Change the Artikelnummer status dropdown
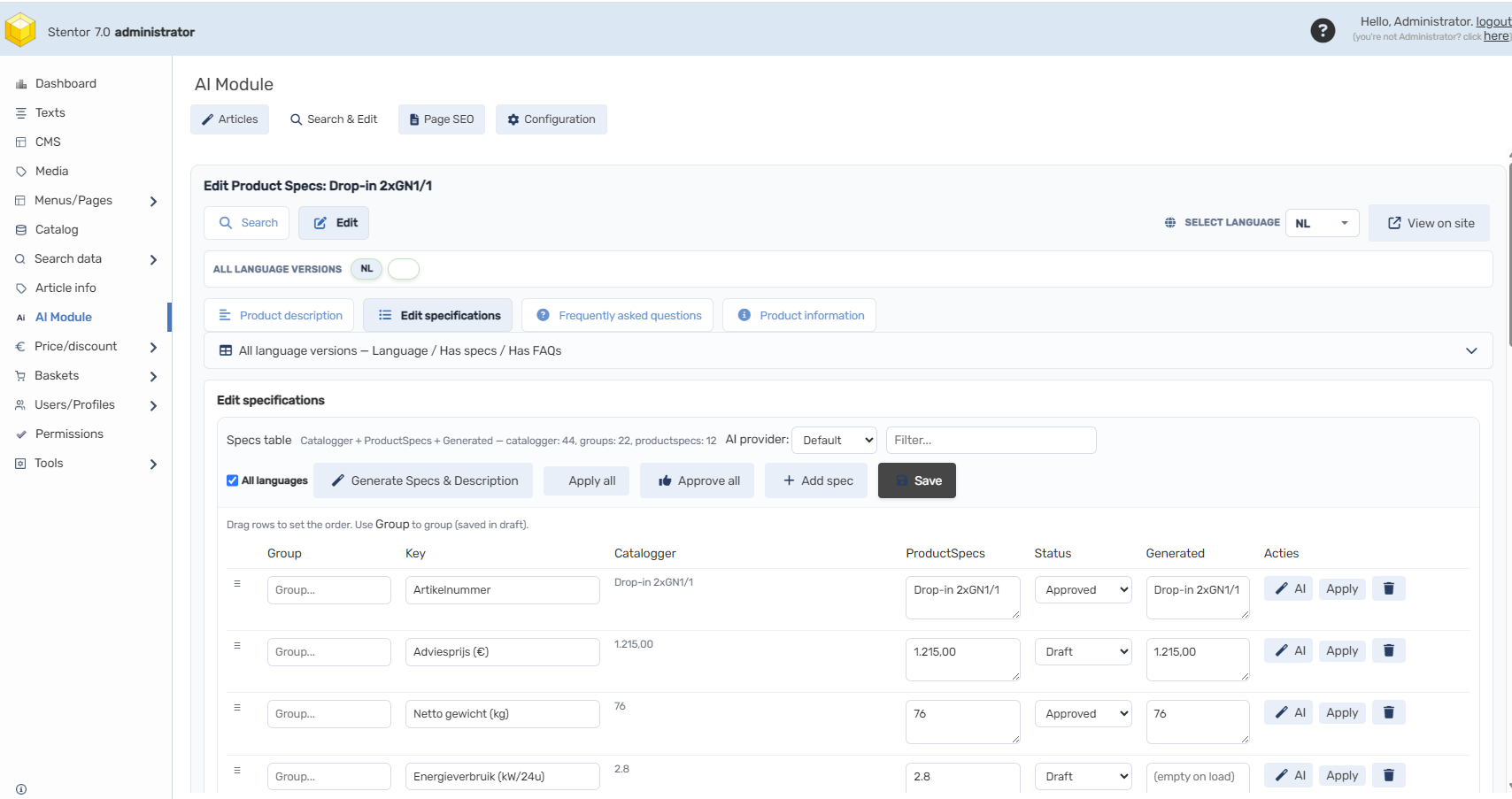The image size is (1512, 799). point(1084,590)
